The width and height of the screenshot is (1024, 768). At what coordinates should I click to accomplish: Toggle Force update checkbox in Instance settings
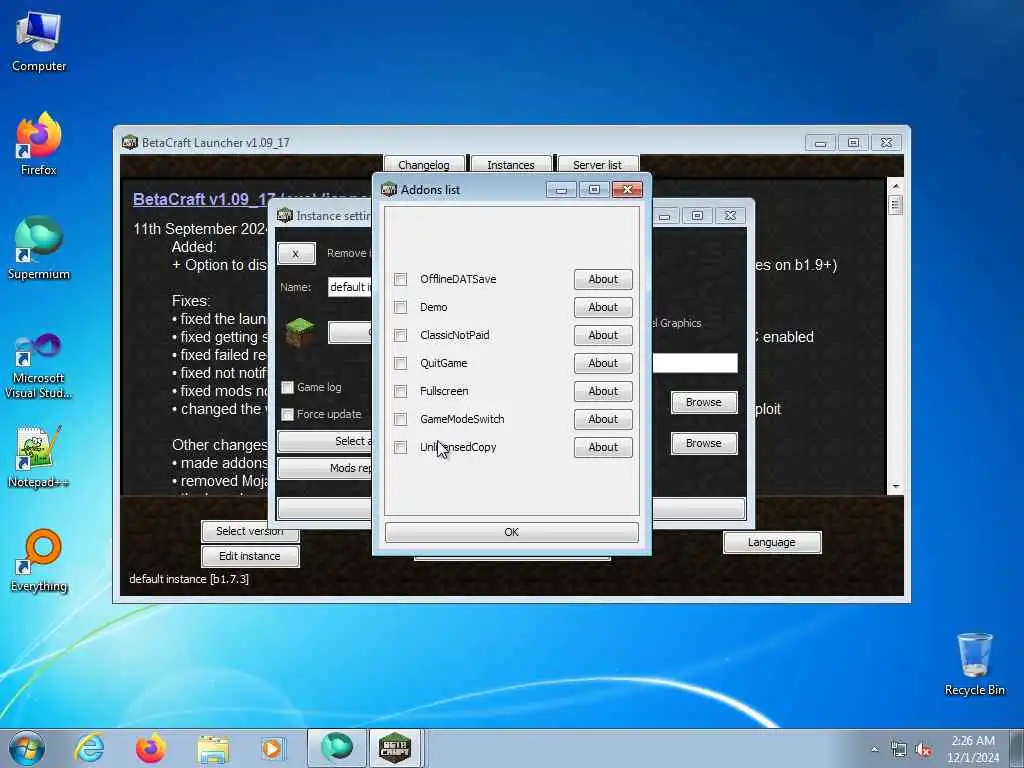(x=287, y=415)
